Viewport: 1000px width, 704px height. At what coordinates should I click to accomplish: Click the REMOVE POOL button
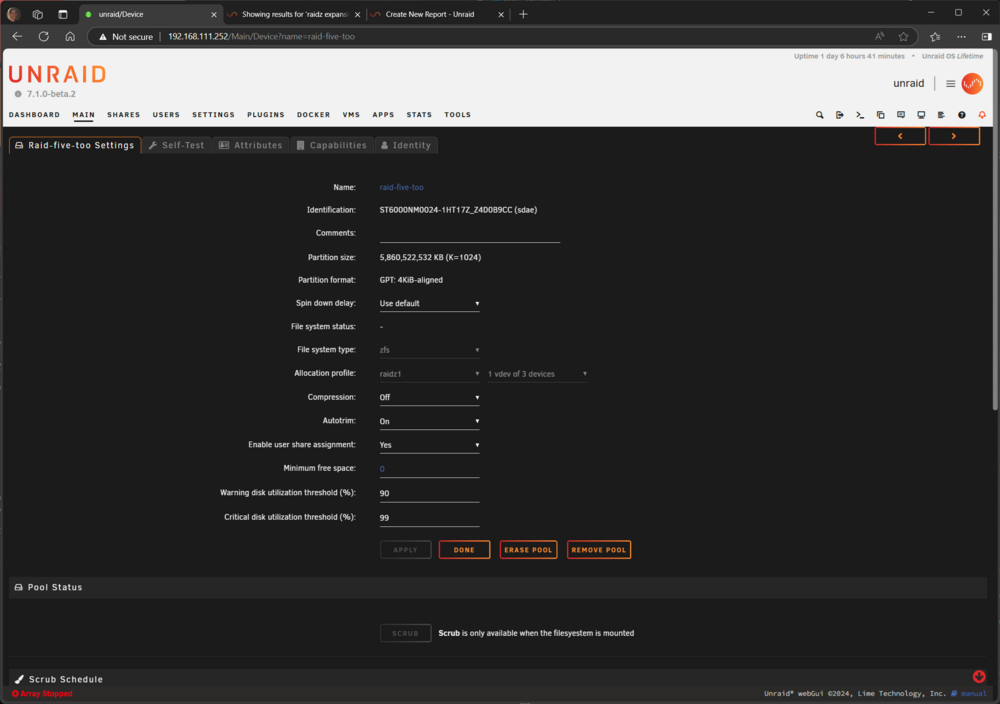(x=599, y=550)
